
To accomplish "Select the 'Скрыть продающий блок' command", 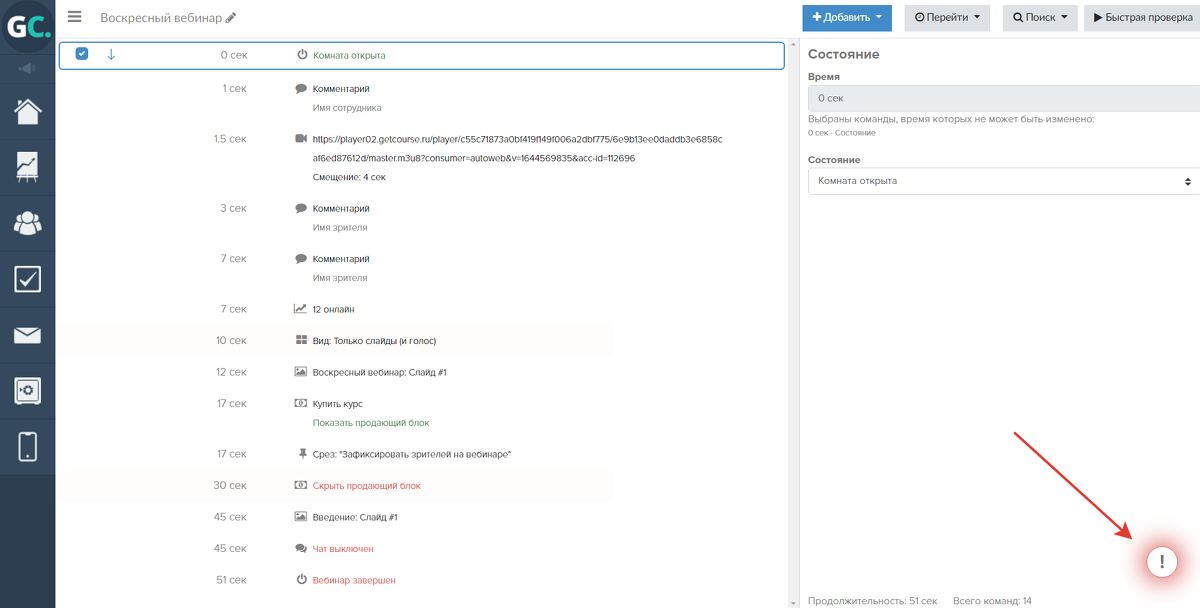I will point(366,486).
